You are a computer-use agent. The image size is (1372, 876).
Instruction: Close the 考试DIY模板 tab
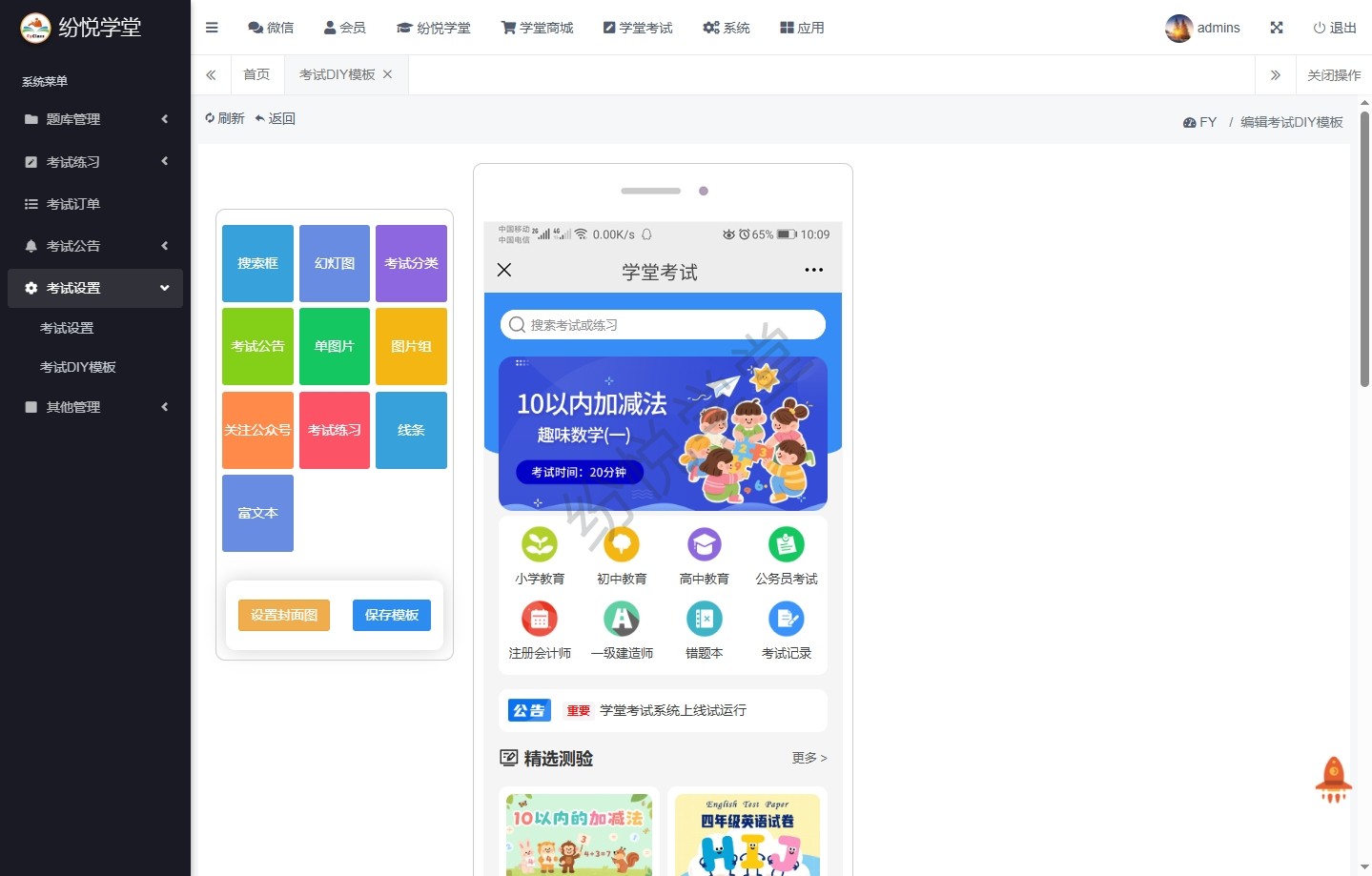click(x=388, y=74)
